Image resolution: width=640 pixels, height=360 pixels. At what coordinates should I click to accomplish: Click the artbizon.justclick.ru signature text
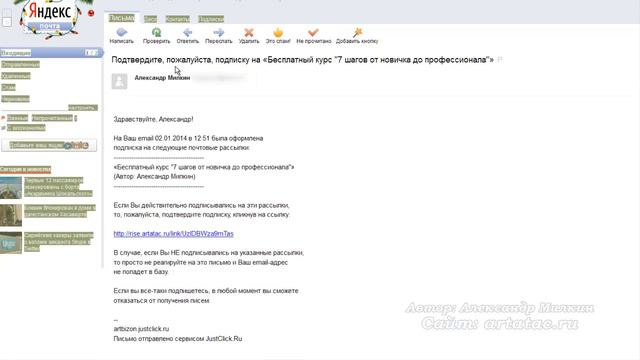(x=141, y=329)
